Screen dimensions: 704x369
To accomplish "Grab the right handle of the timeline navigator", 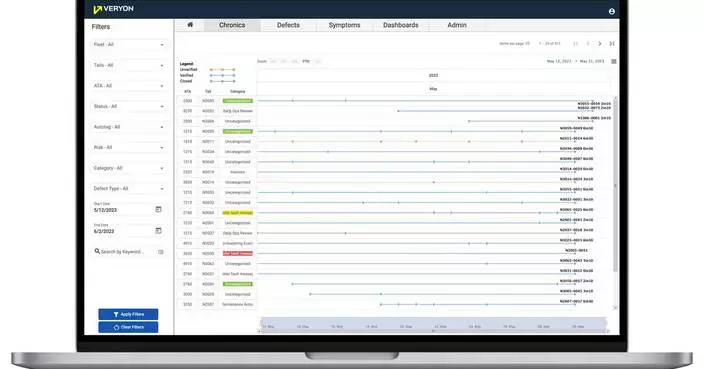I will [607, 324].
